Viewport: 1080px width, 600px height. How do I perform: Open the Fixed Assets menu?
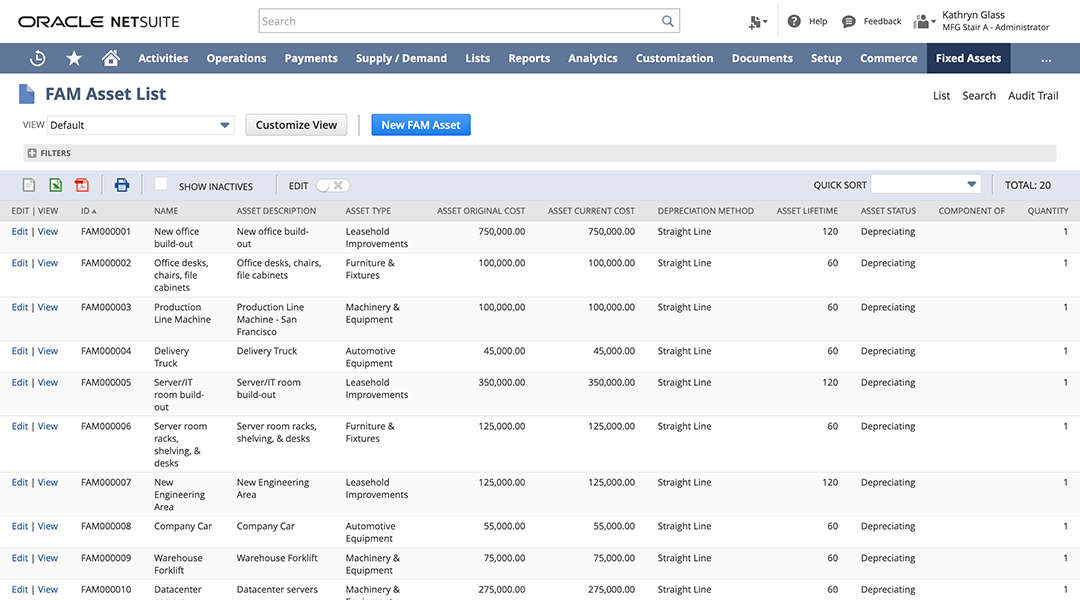coord(968,58)
